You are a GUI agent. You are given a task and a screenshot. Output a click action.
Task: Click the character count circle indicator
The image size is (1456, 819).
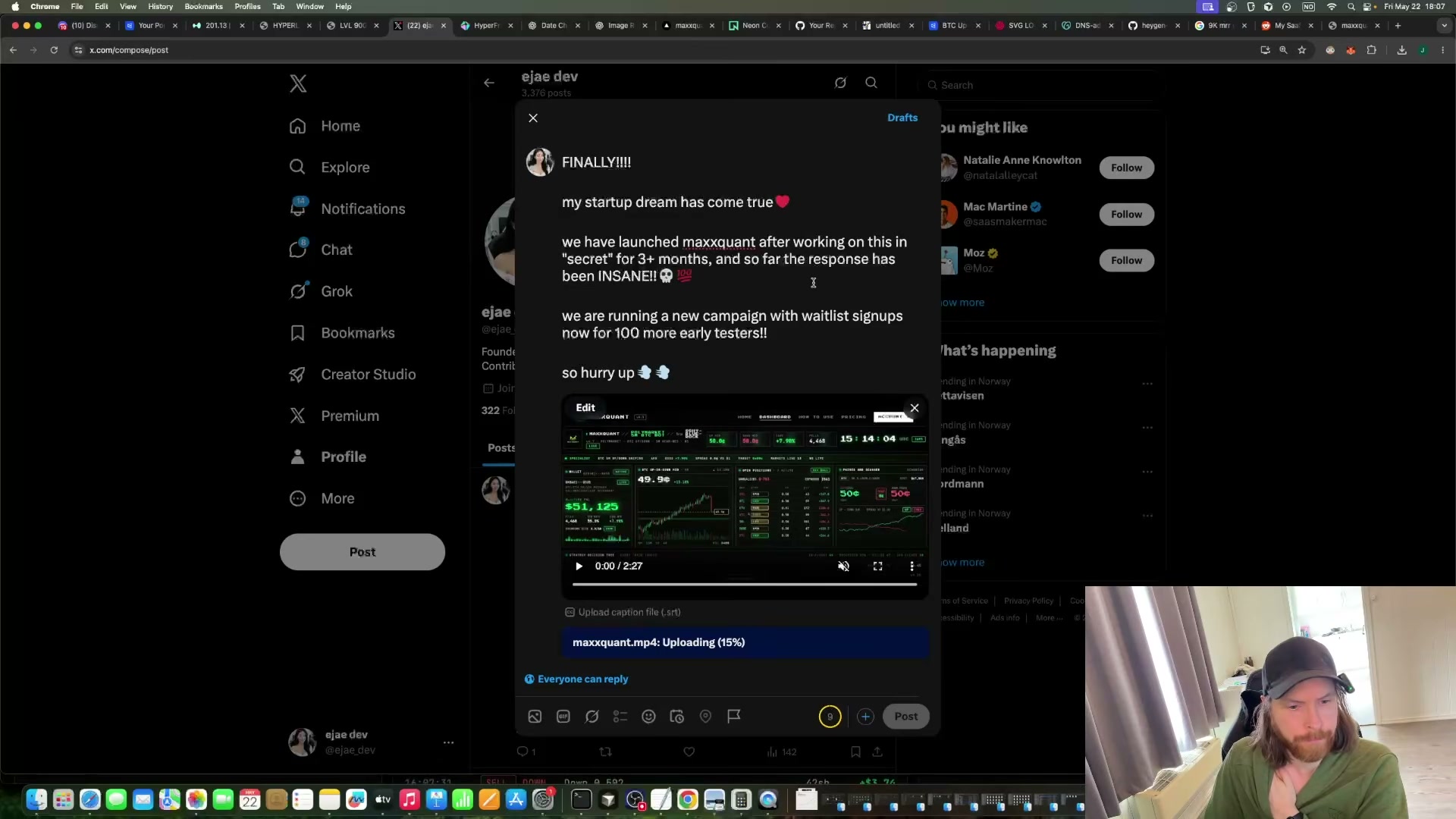point(830,717)
